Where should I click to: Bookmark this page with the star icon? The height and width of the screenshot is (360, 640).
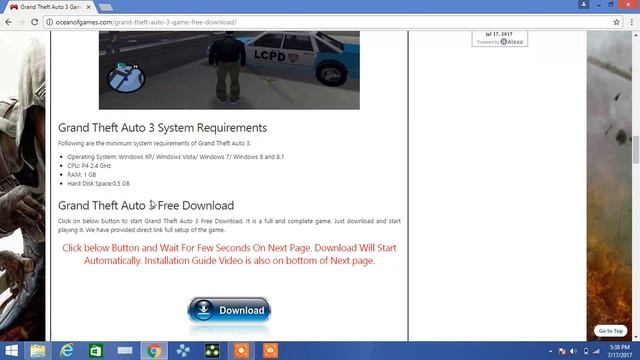(x=616, y=22)
